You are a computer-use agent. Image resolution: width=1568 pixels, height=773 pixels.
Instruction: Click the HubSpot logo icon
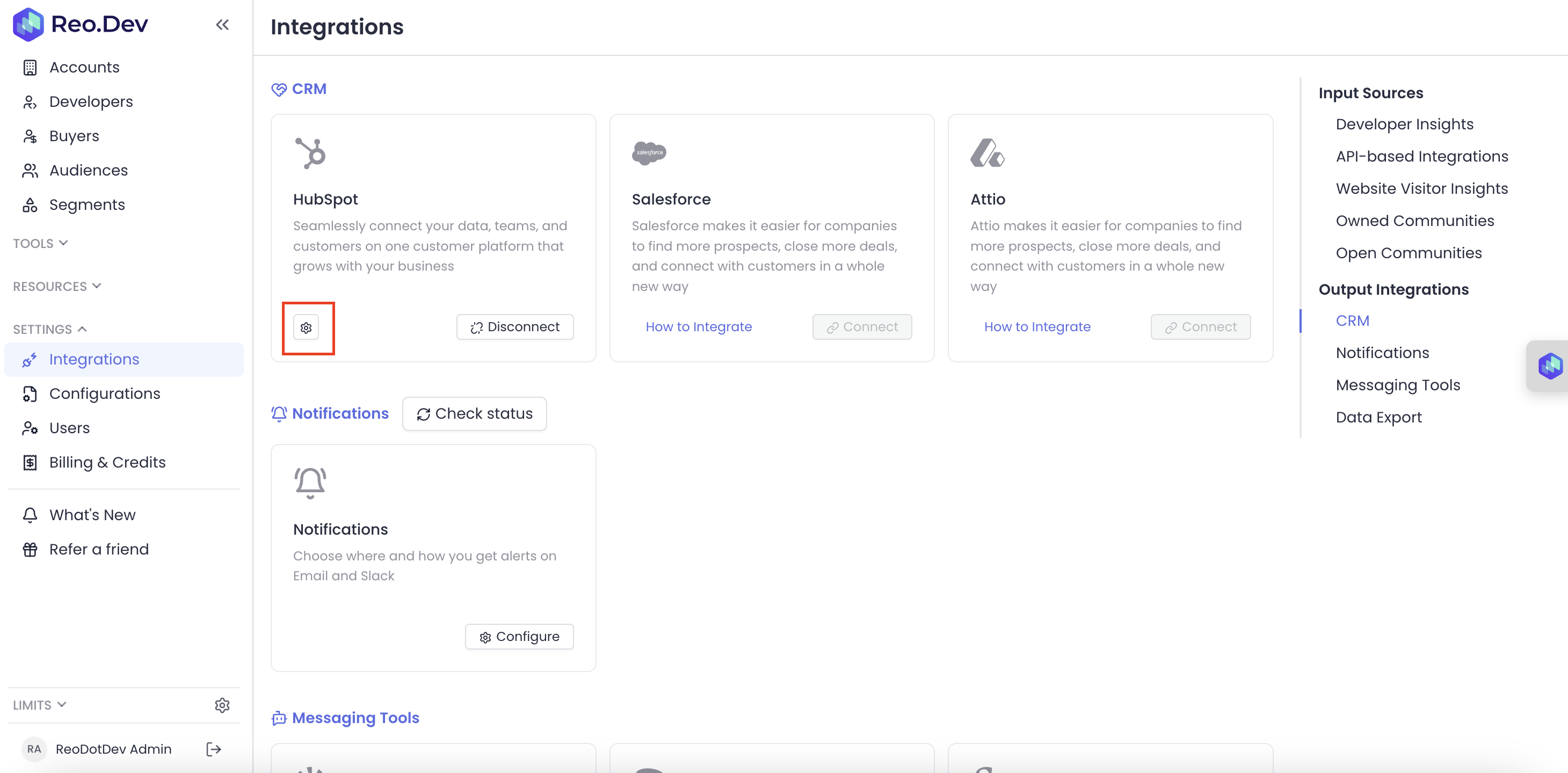tap(310, 153)
